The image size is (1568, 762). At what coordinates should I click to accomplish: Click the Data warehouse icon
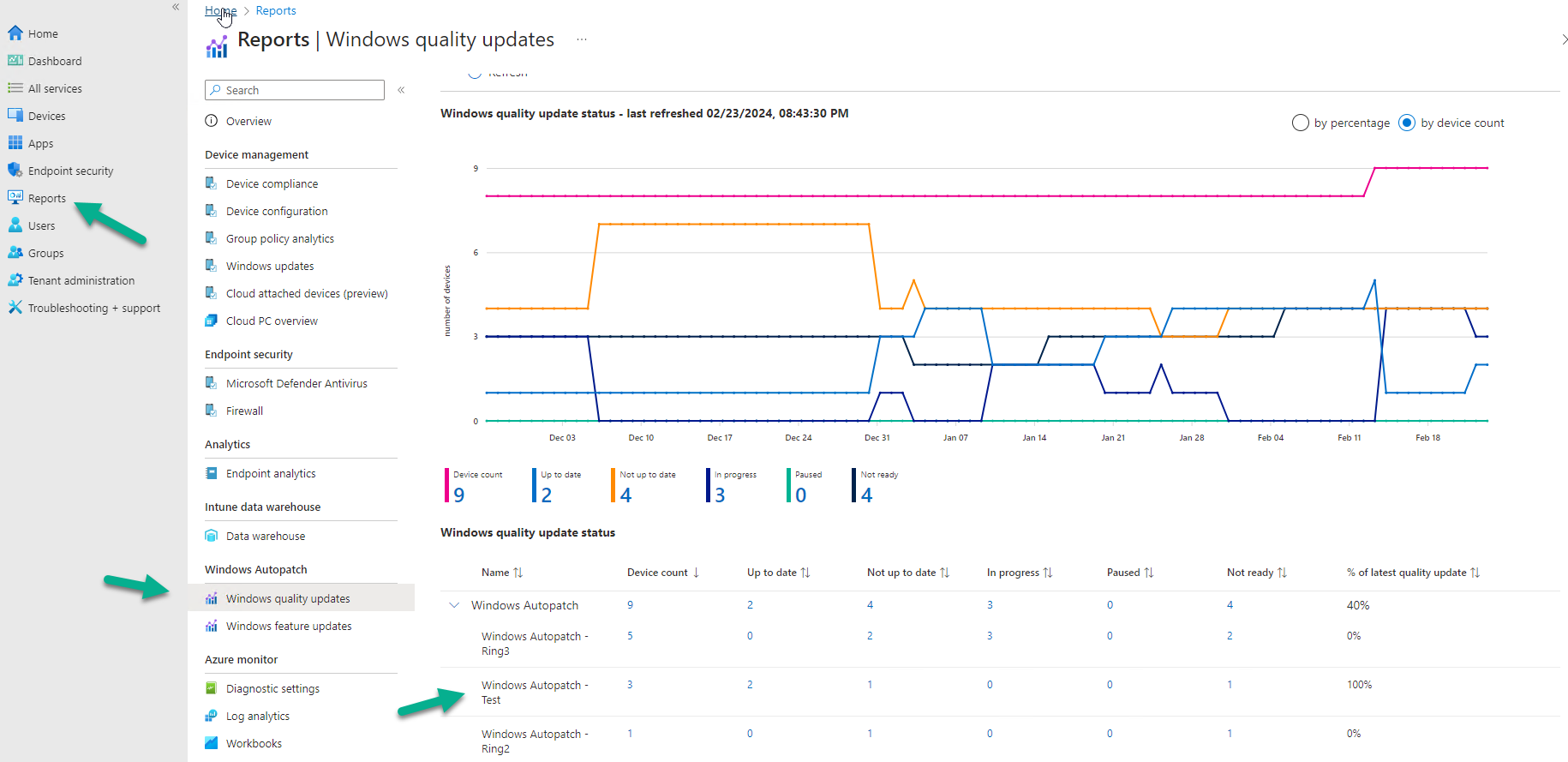[212, 536]
